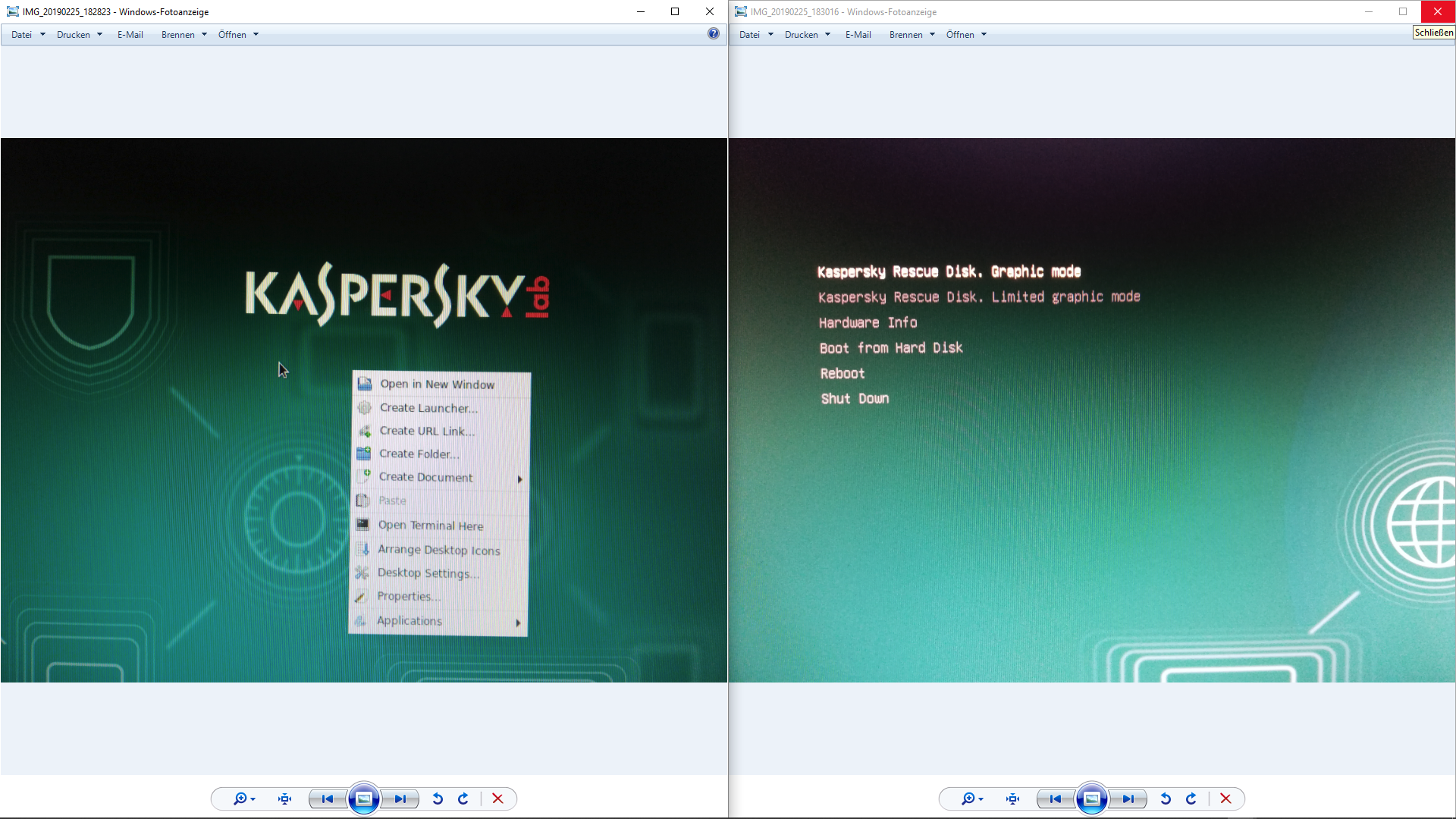
Task: Go to previous image in left viewer
Action: pyautogui.click(x=327, y=799)
